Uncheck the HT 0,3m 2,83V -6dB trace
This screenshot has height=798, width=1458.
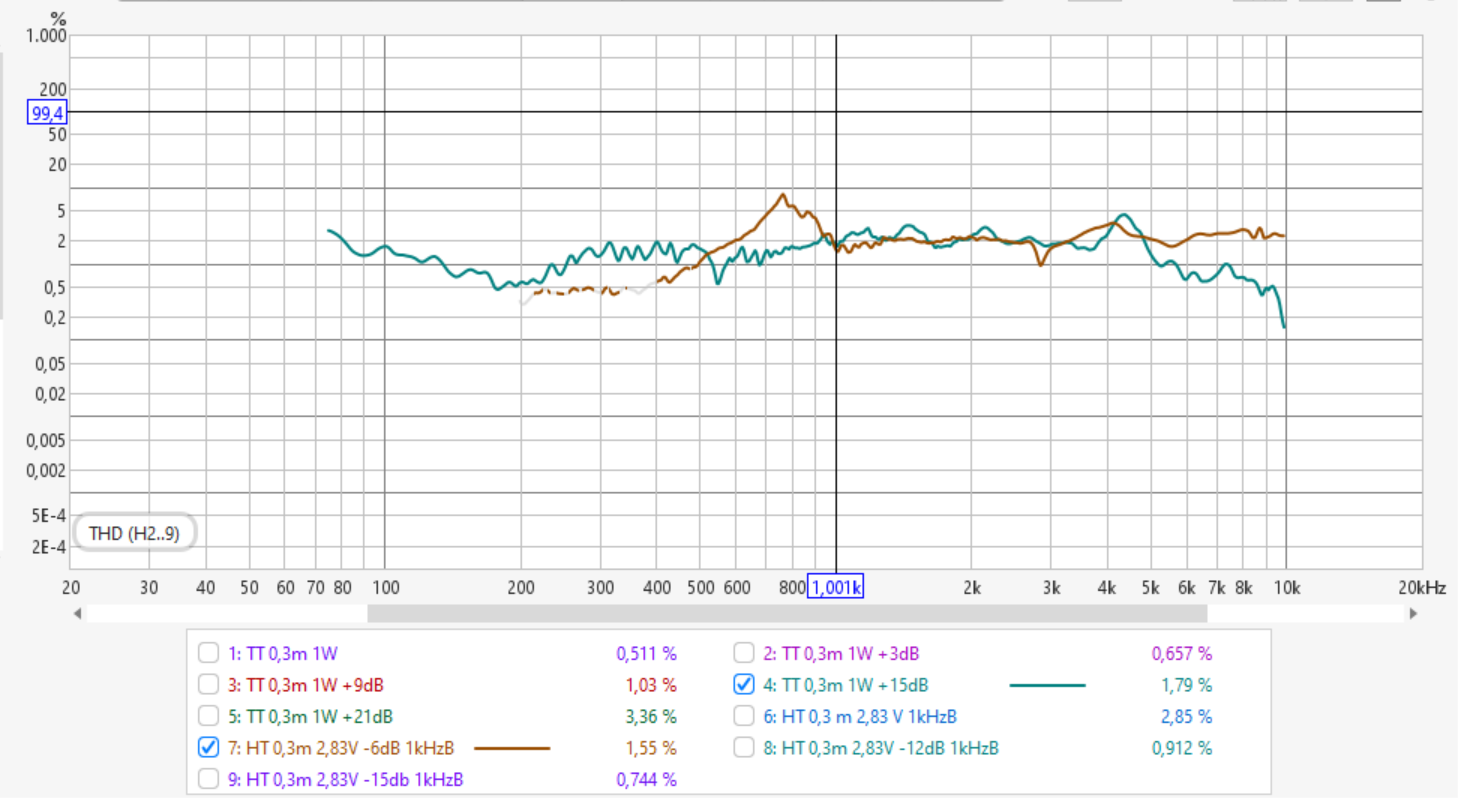[x=208, y=747]
